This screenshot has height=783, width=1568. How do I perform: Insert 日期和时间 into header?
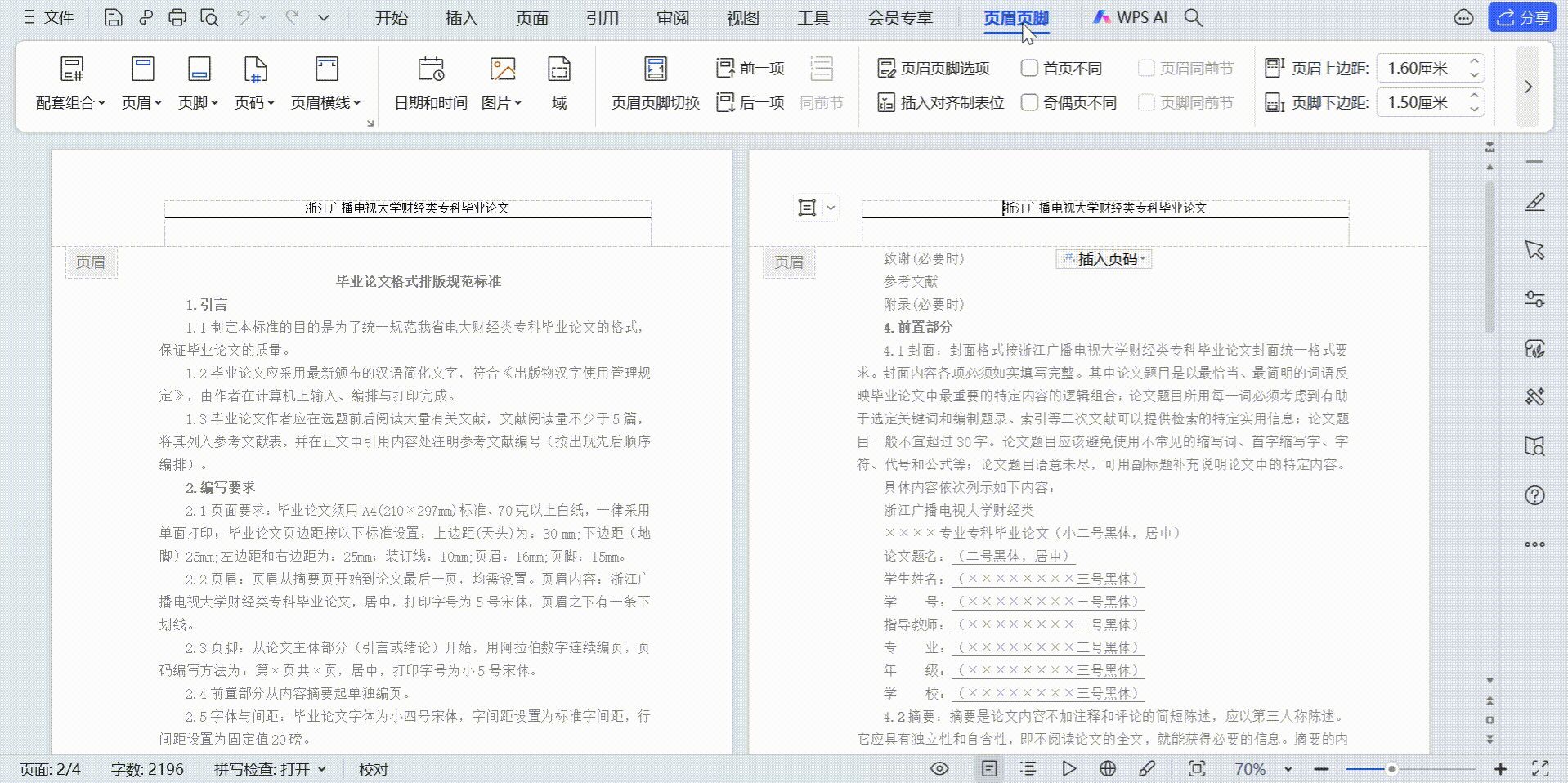pyautogui.click(x=431, y=83)
